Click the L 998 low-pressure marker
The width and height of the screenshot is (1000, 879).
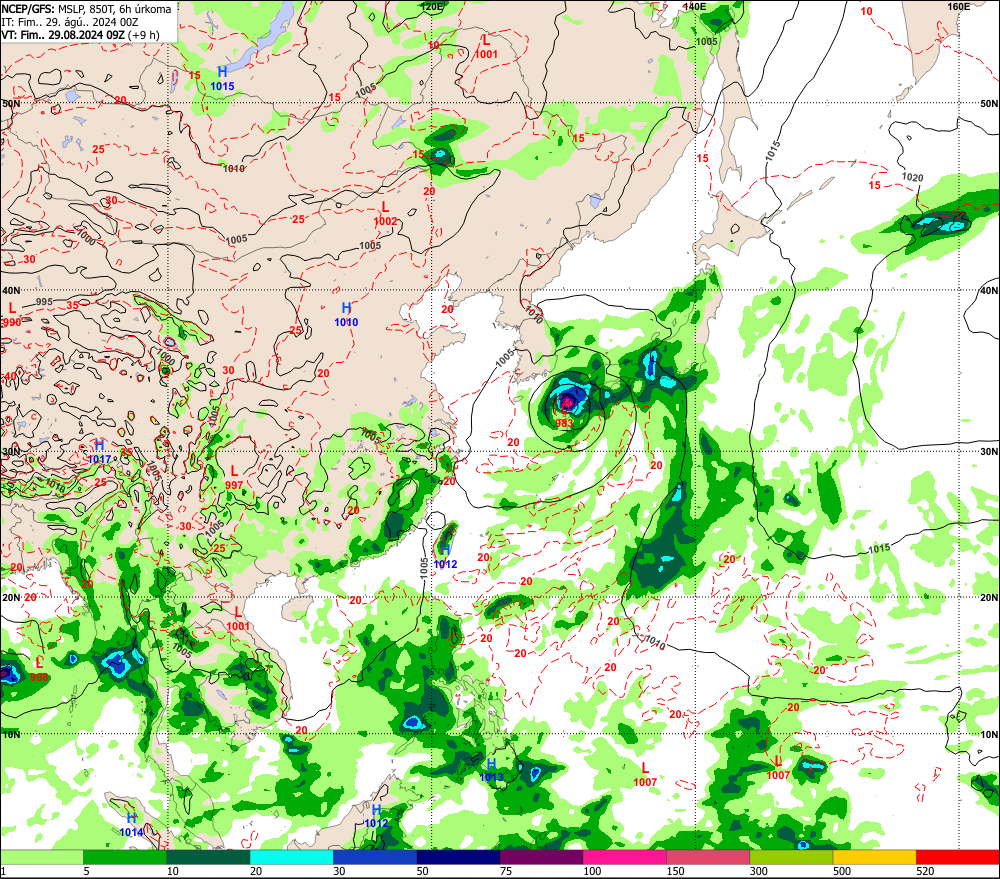[x=39, y=670]
